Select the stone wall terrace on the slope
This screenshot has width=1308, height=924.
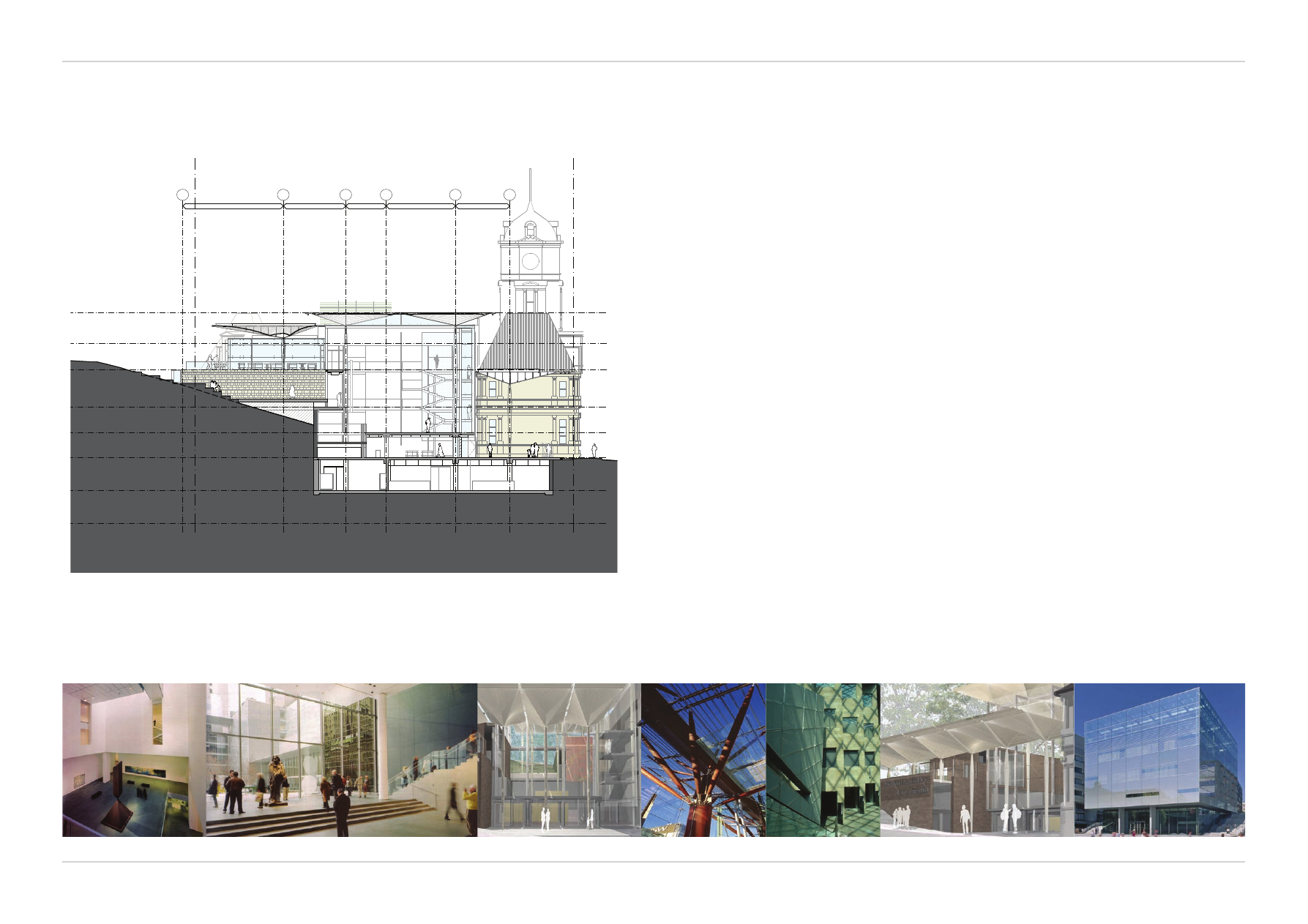(253, 379)
